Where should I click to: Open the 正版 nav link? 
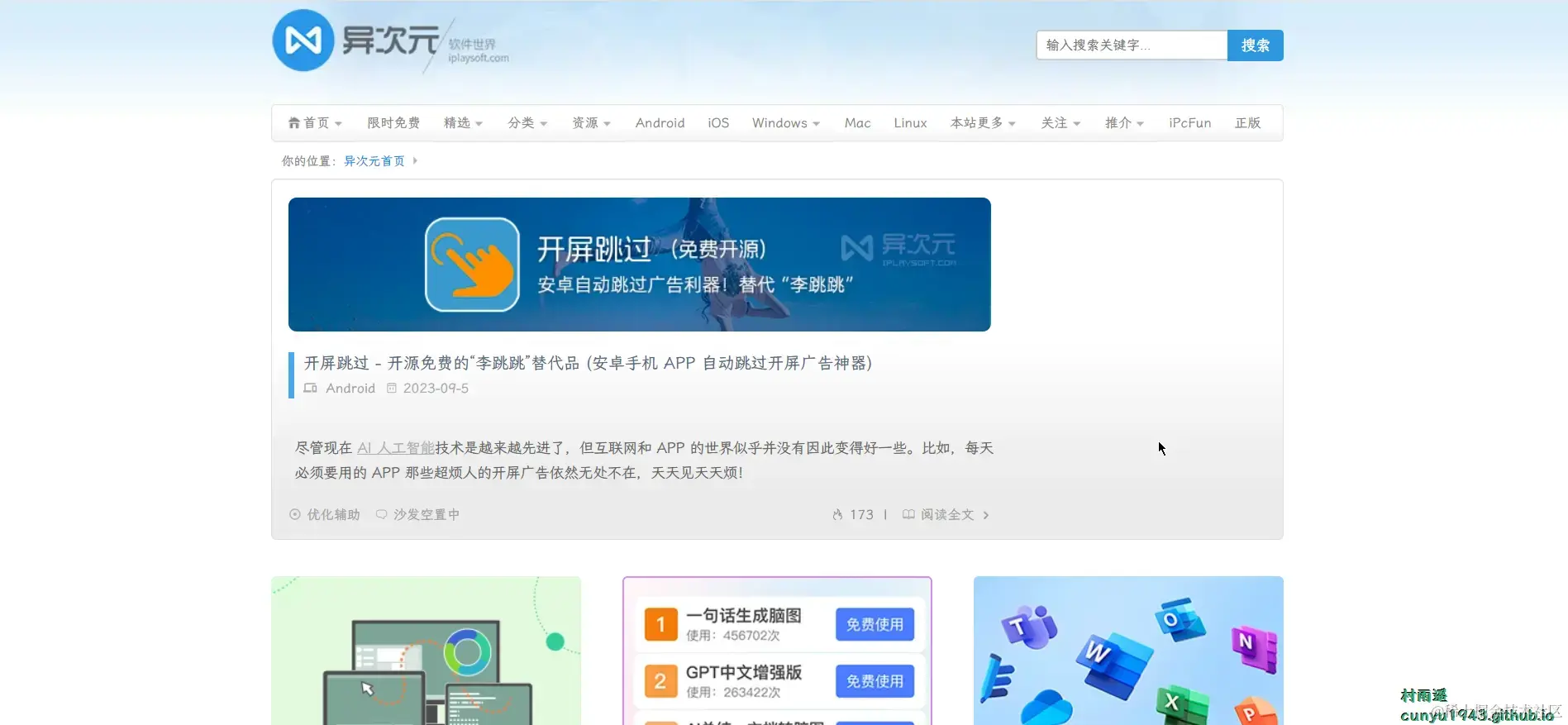click(1247, 123)
